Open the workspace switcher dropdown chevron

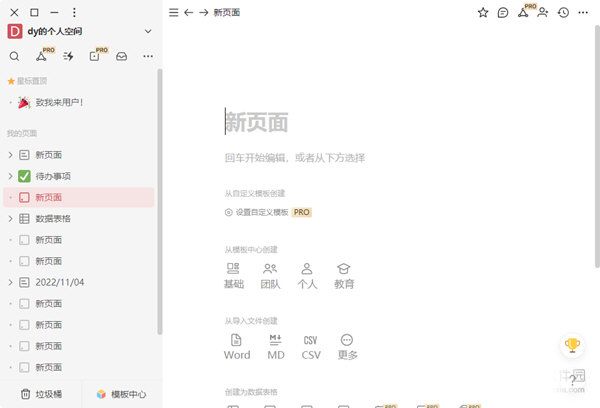pyautogui.click(x=148, y=31)
